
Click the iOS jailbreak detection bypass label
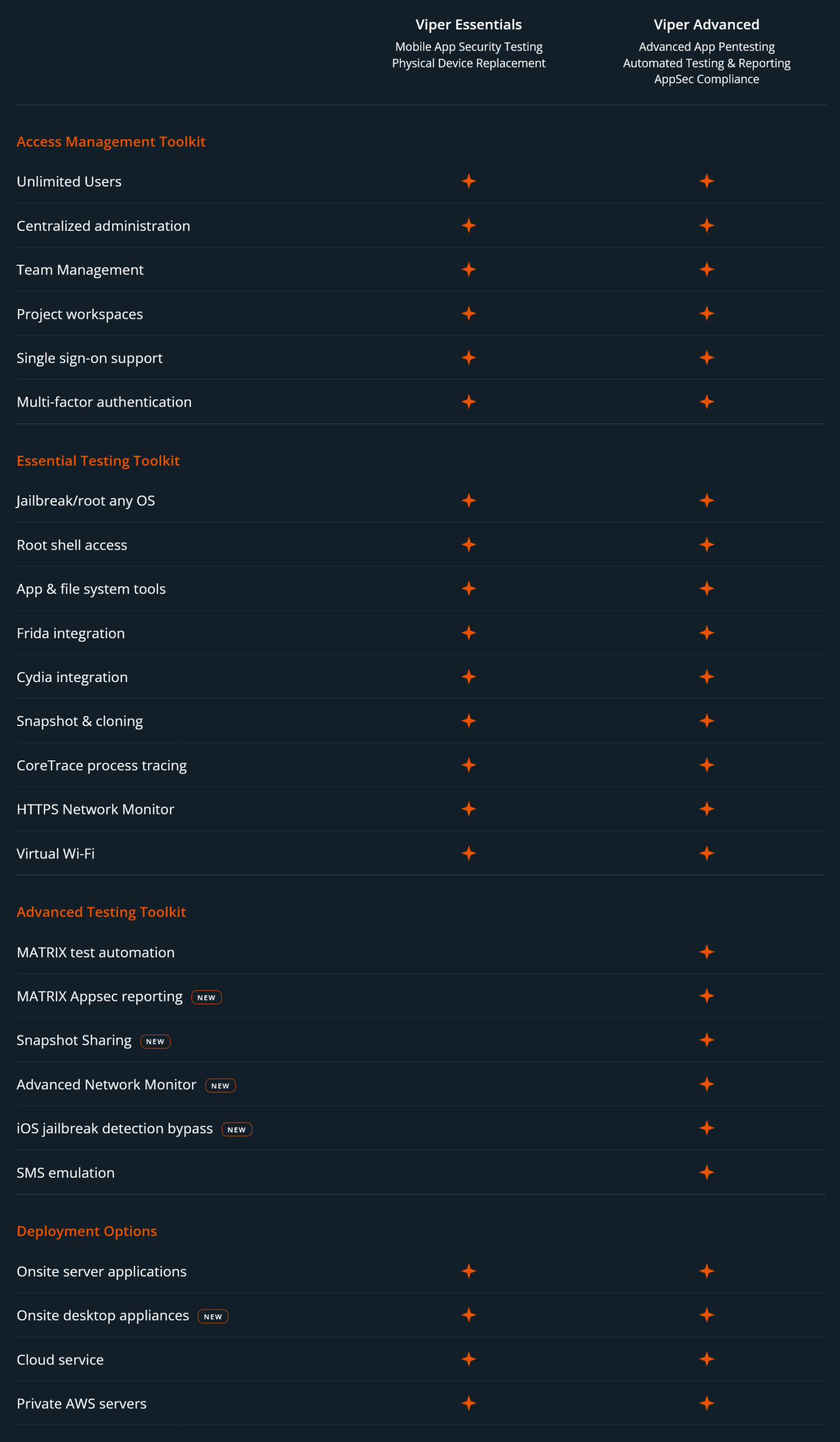point(114,1128)
